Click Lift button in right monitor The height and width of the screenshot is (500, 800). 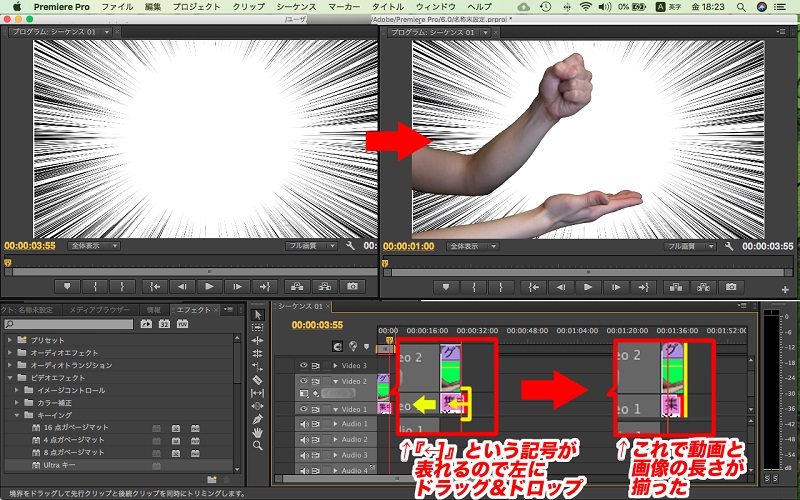point(676,287)
